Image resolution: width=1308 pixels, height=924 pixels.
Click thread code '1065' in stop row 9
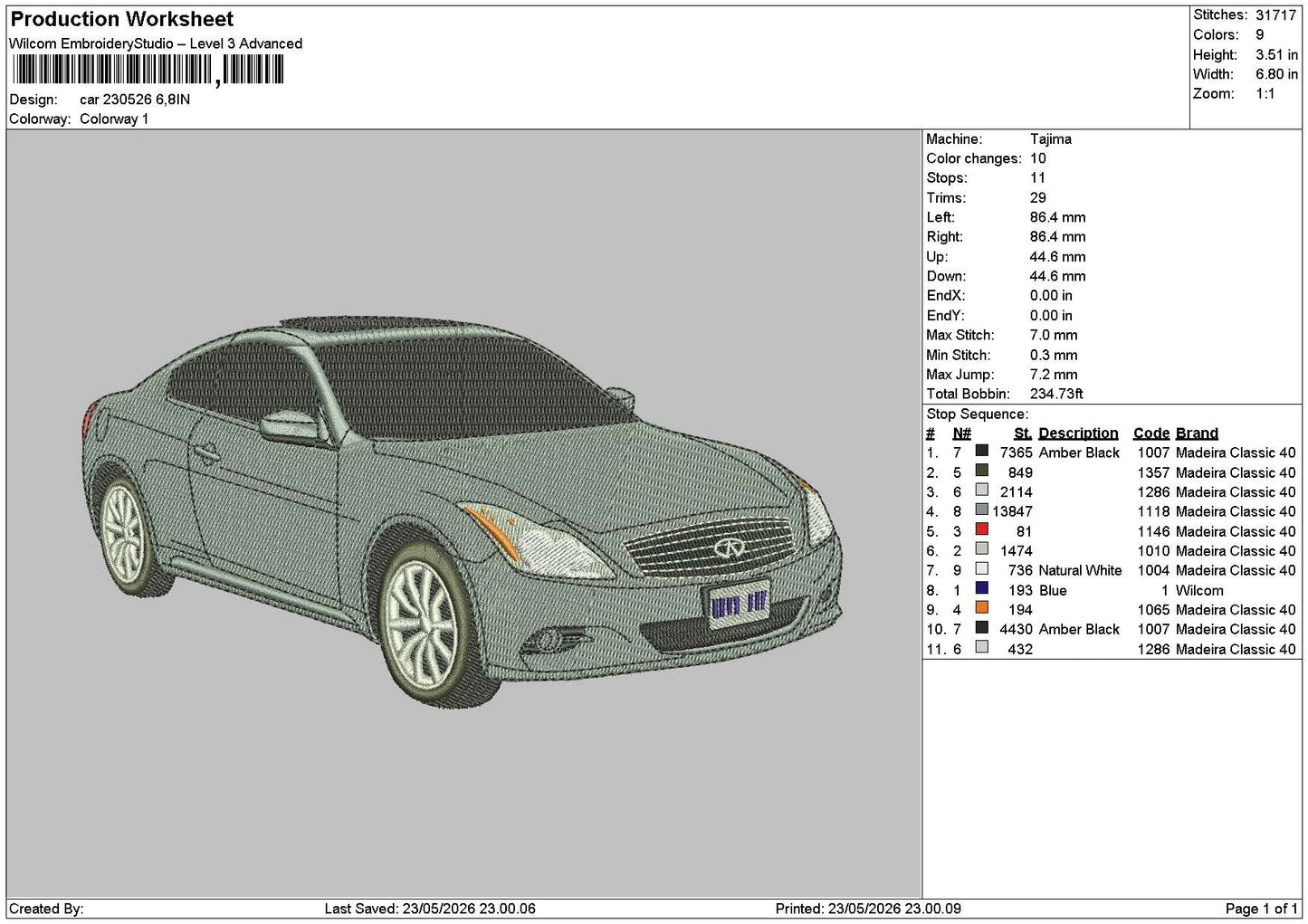[1153, 610]
